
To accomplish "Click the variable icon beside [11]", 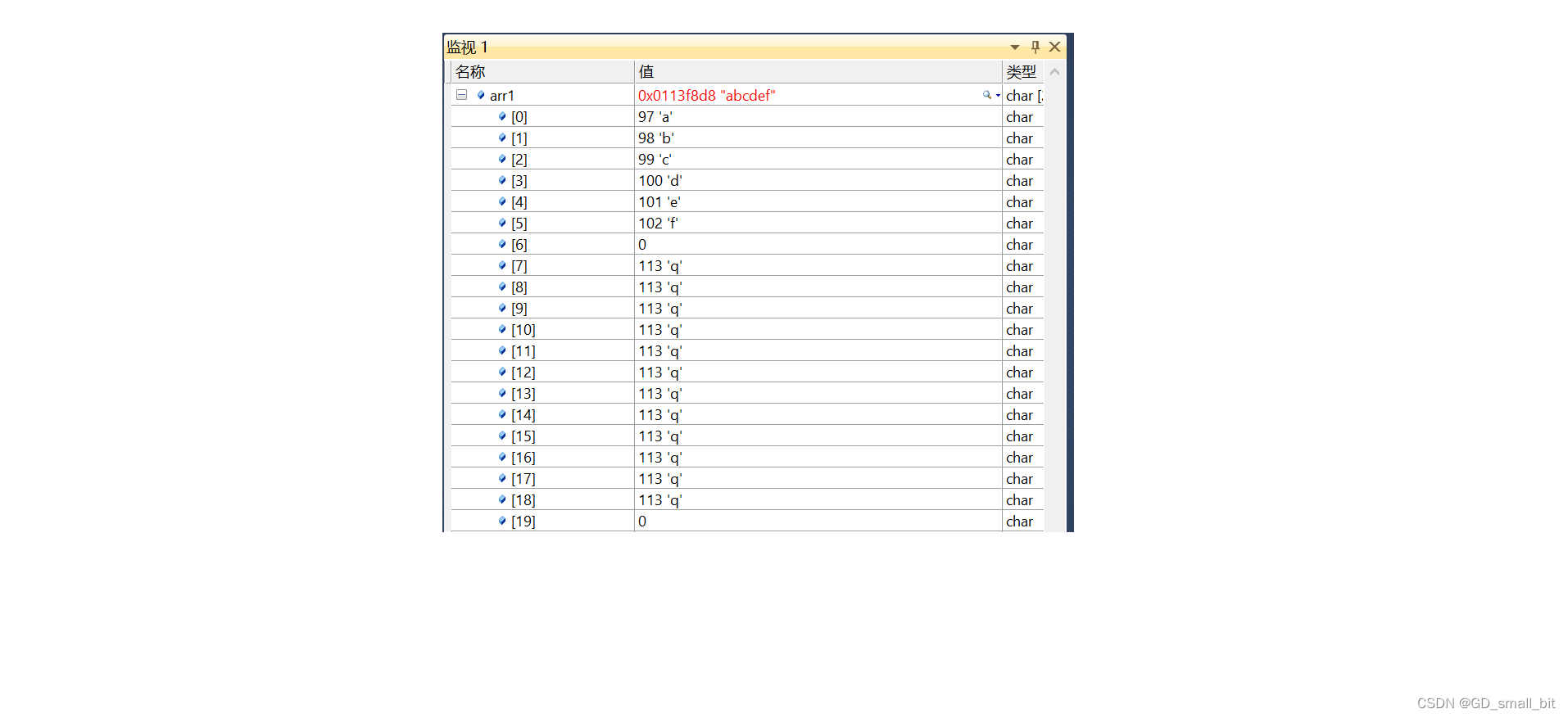I will click(x=502, y=350).
